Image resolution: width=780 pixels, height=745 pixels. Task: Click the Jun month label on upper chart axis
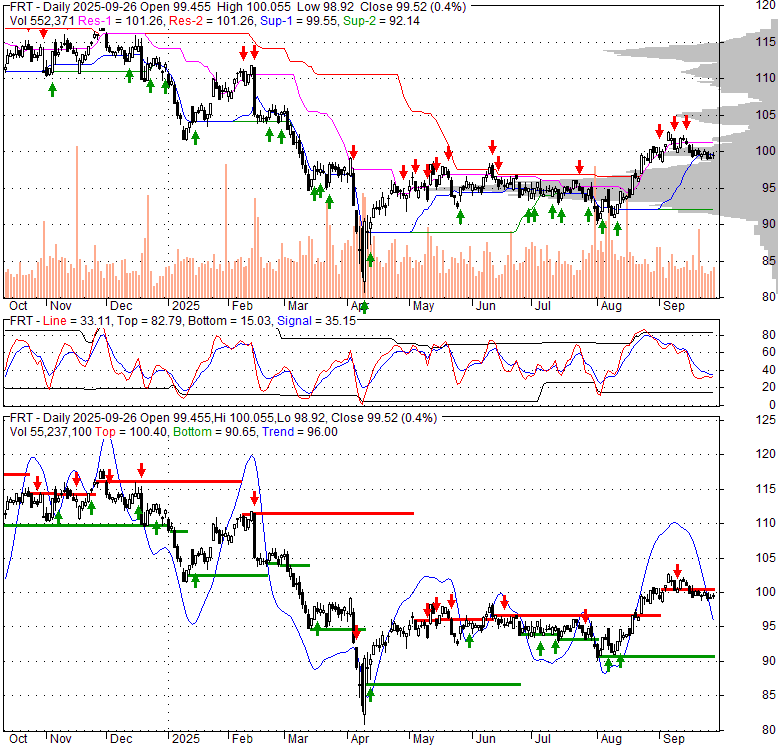(486, 305)
